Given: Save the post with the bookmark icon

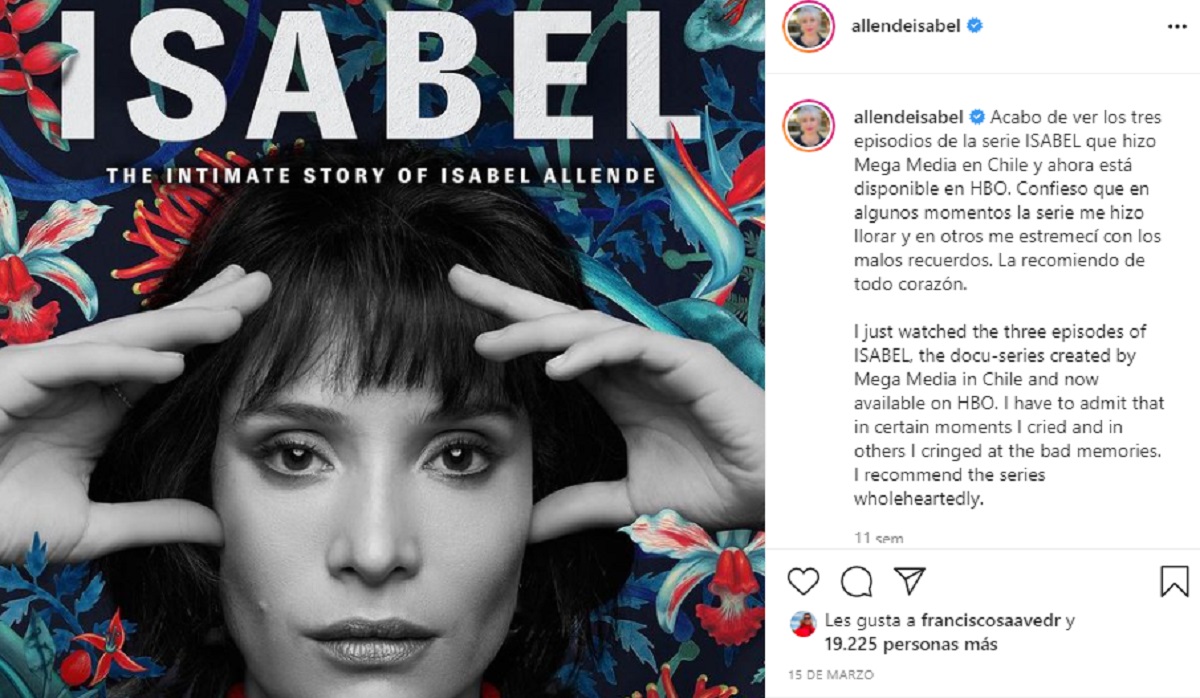Looking at the screenshot, I should coord(1174,581).
